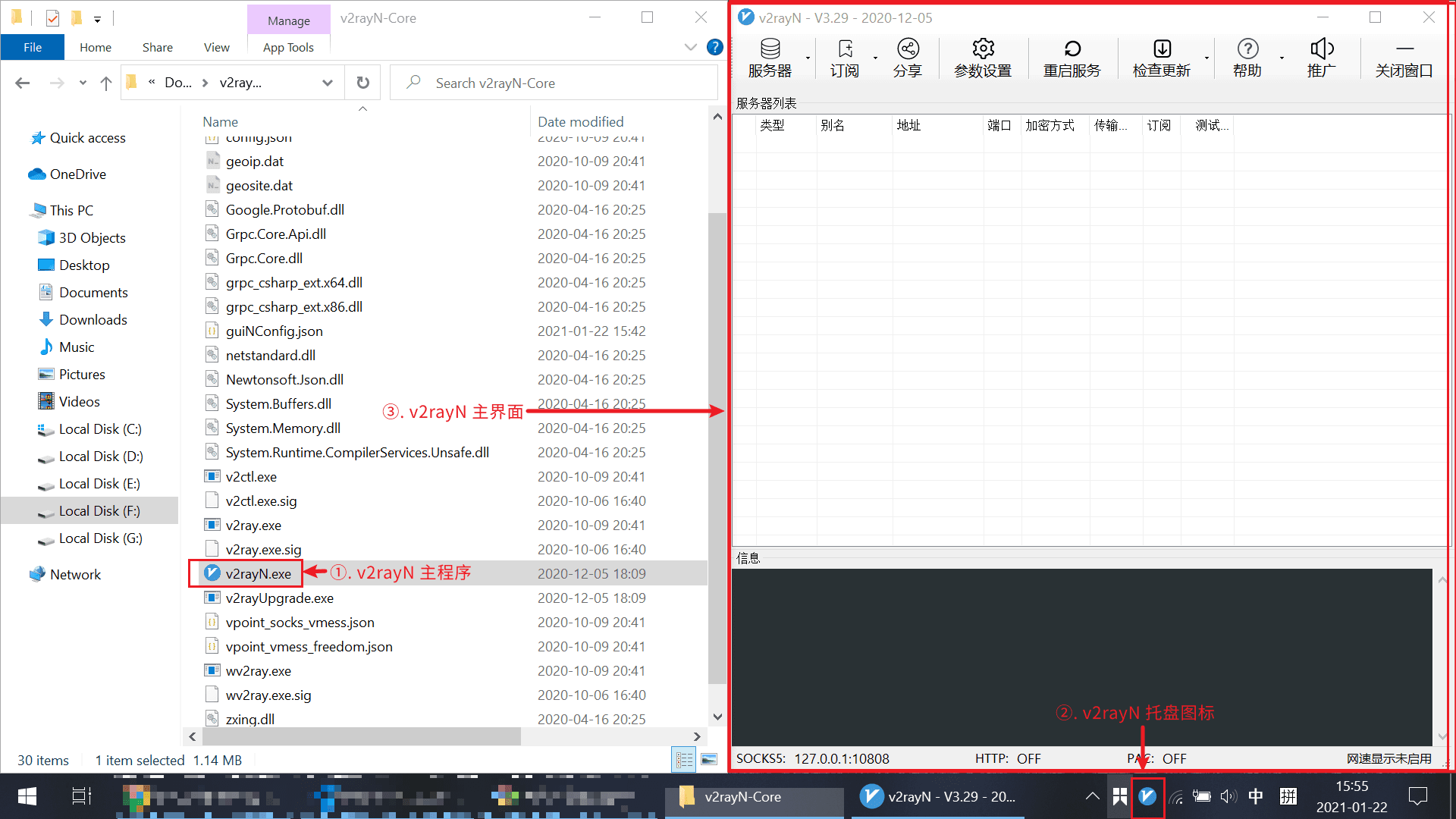The width and height of the screenshot is (1456, 819).
Task: Open Downloads in navigation pane
Action: click(93, 320)
